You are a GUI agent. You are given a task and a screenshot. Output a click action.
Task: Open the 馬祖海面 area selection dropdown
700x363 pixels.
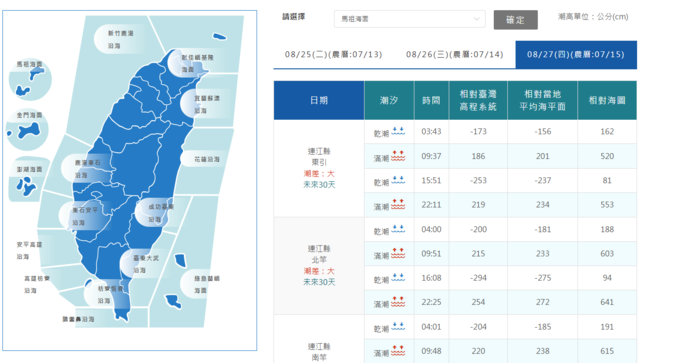click(409, 19)
